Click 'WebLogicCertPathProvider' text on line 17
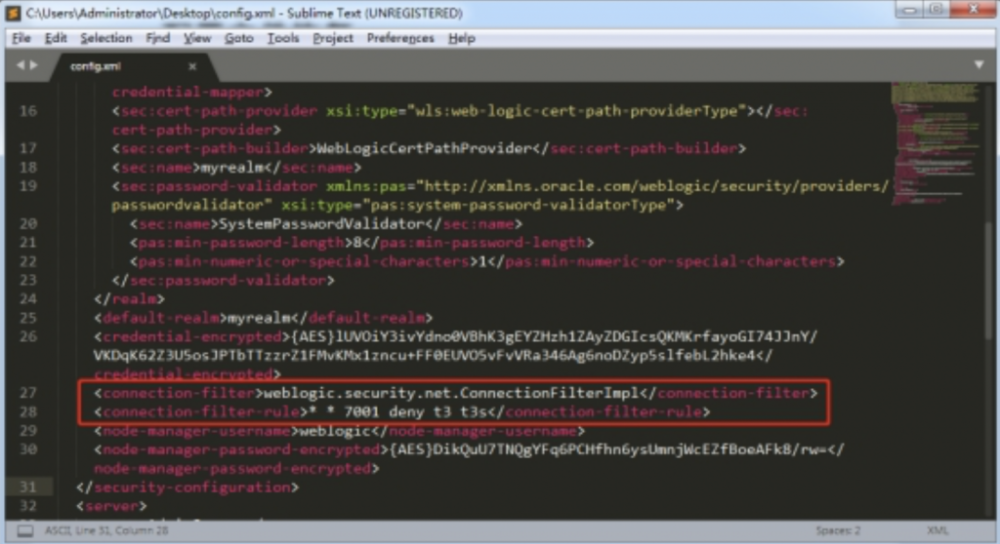 tap(424, 149)
